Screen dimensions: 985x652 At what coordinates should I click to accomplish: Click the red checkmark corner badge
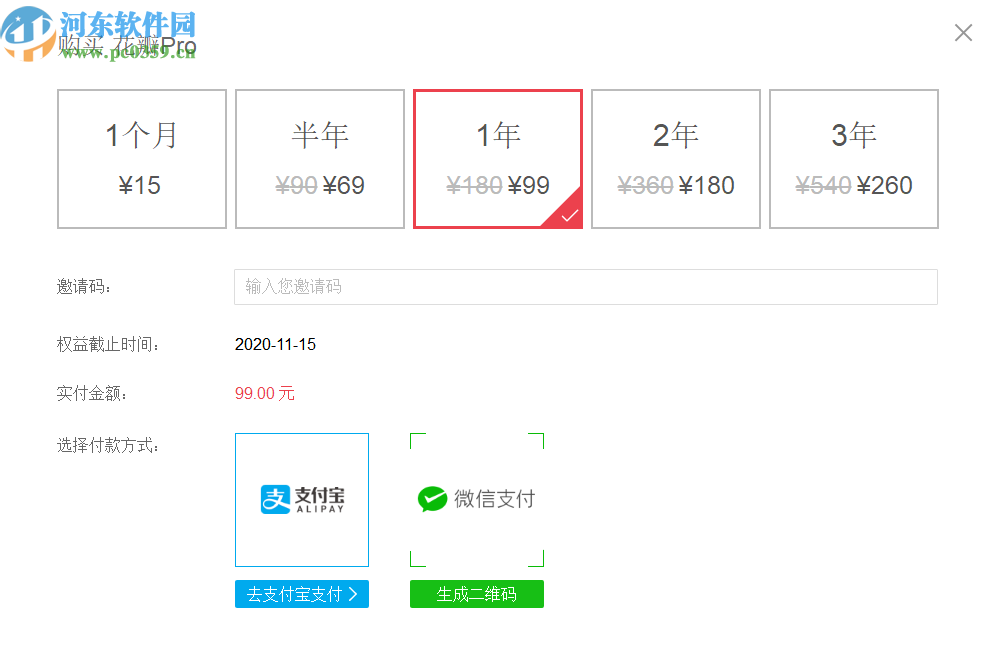pos(569,215)
